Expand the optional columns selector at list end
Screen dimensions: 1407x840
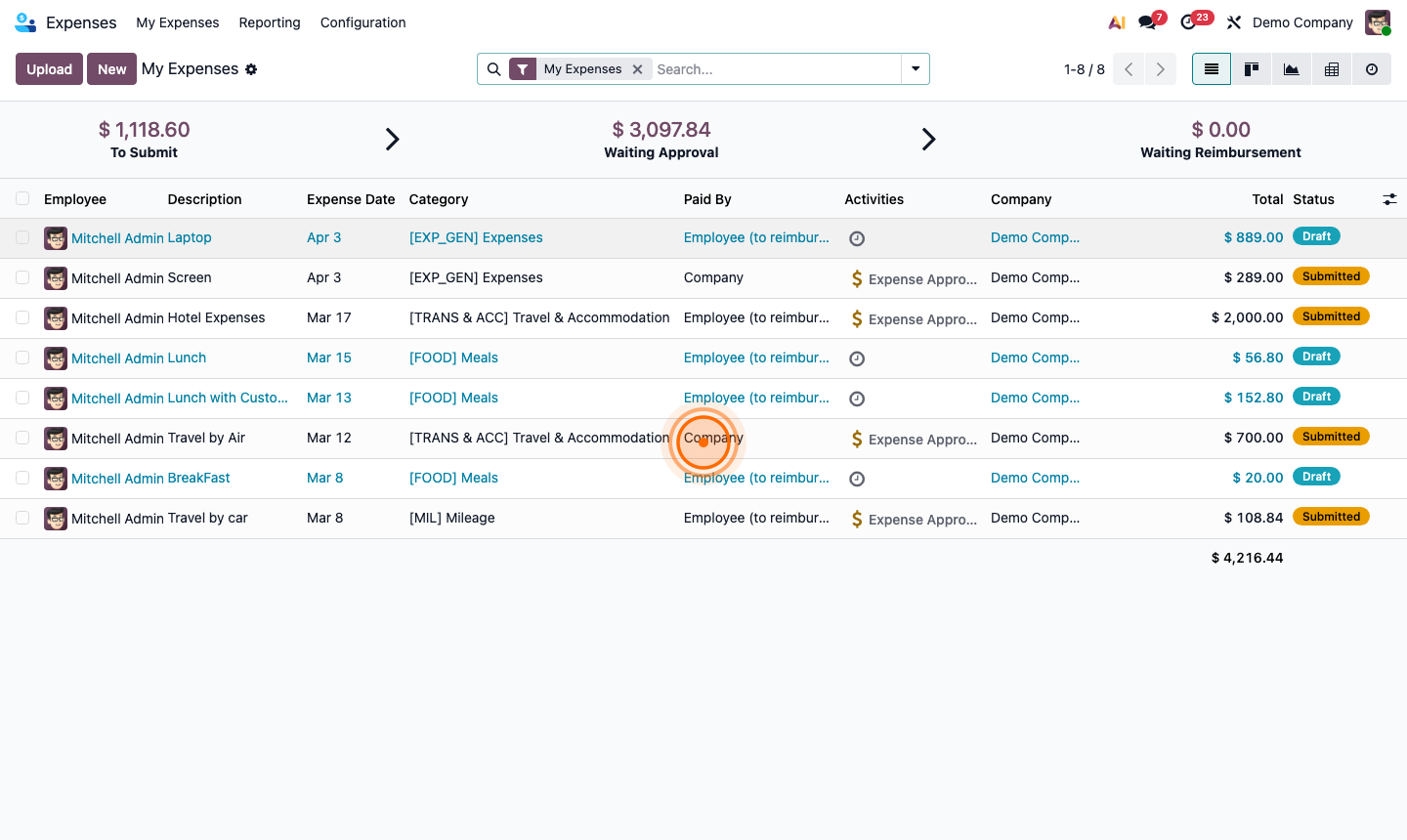tap(1390, 198)
